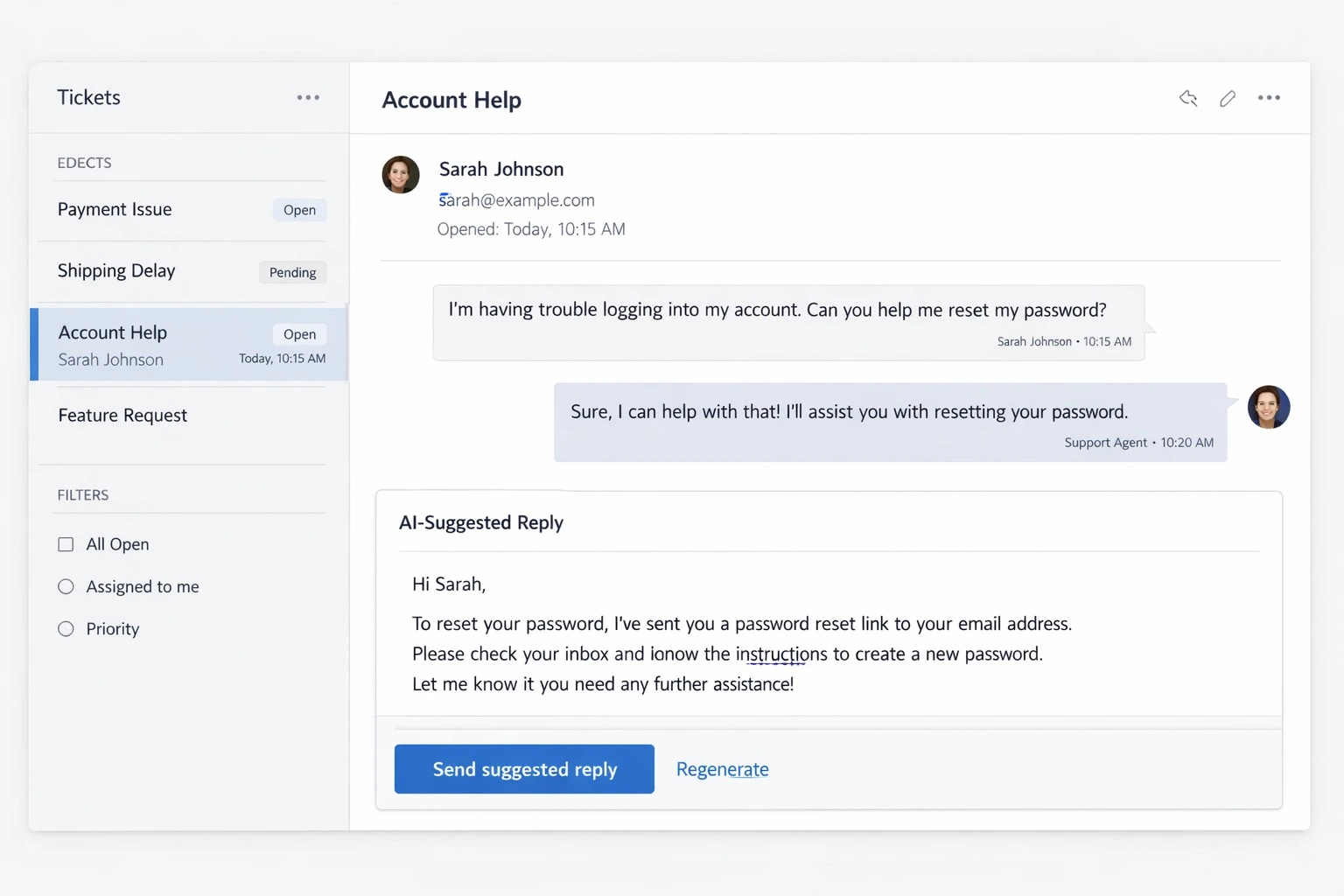
Task: Select the Assigned to me radio button
Action: click(x=66, y=586)
